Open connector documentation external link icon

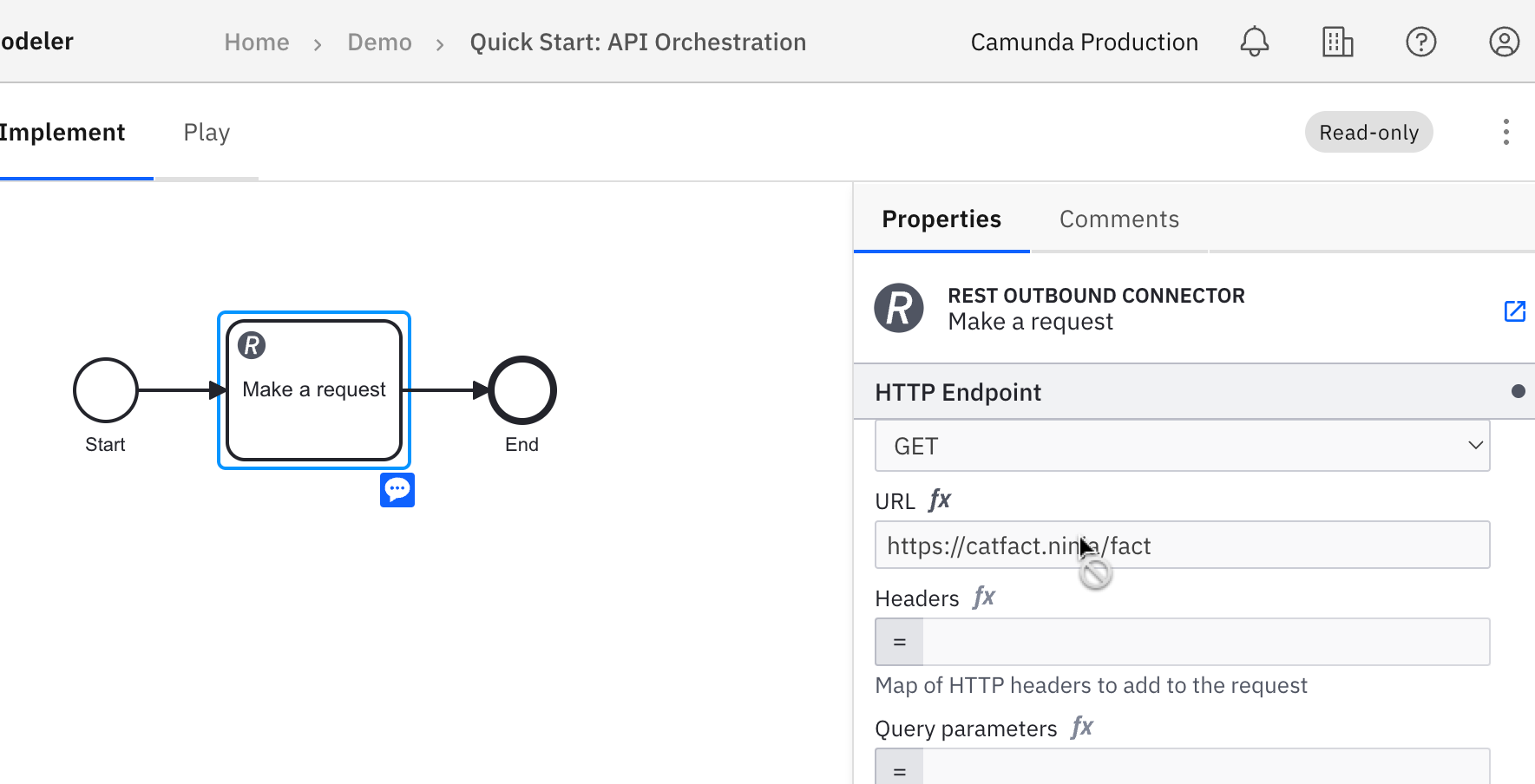pos(1514,310)
